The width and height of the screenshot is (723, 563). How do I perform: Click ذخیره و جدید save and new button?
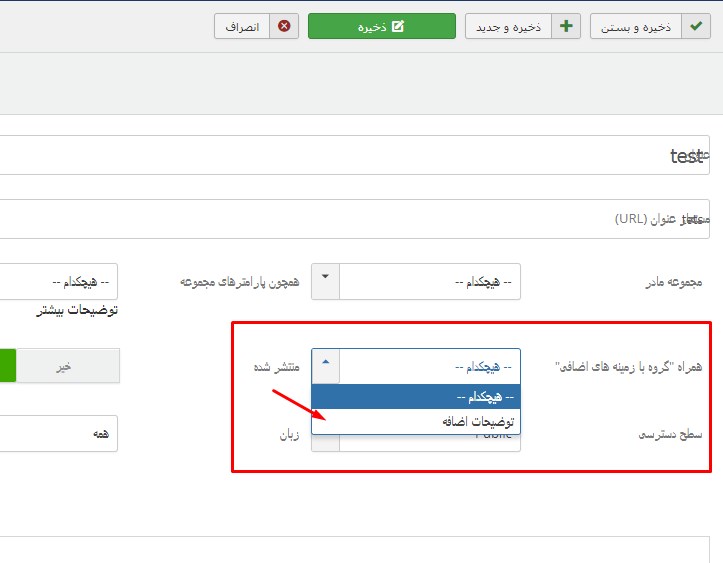pyautogui.click(x=522, y=26)
